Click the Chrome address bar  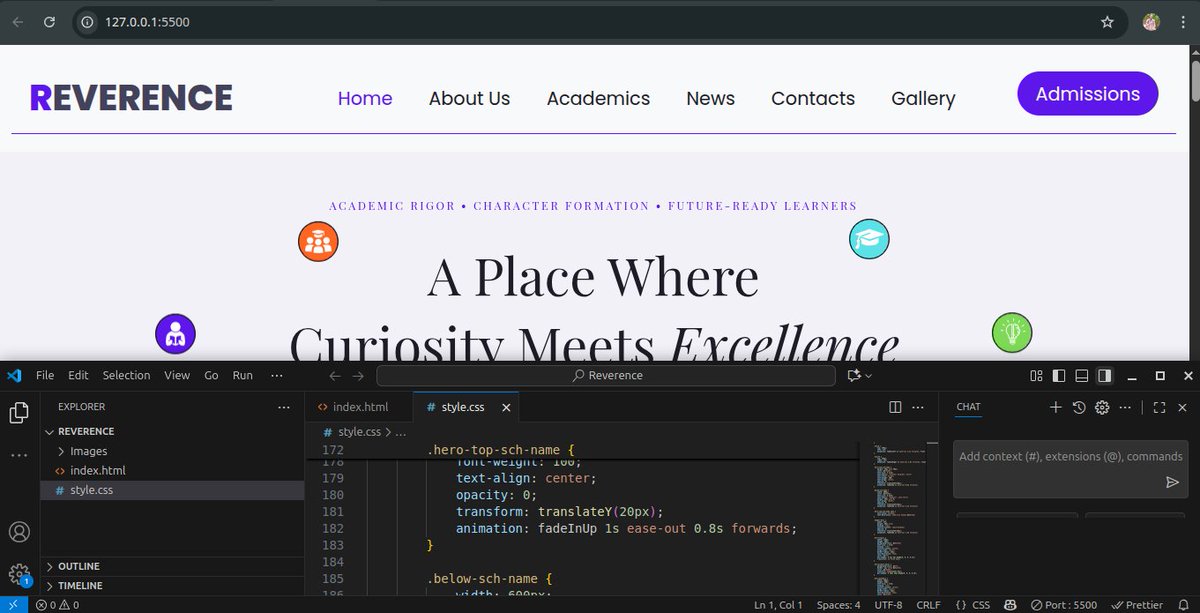[600, 22]
